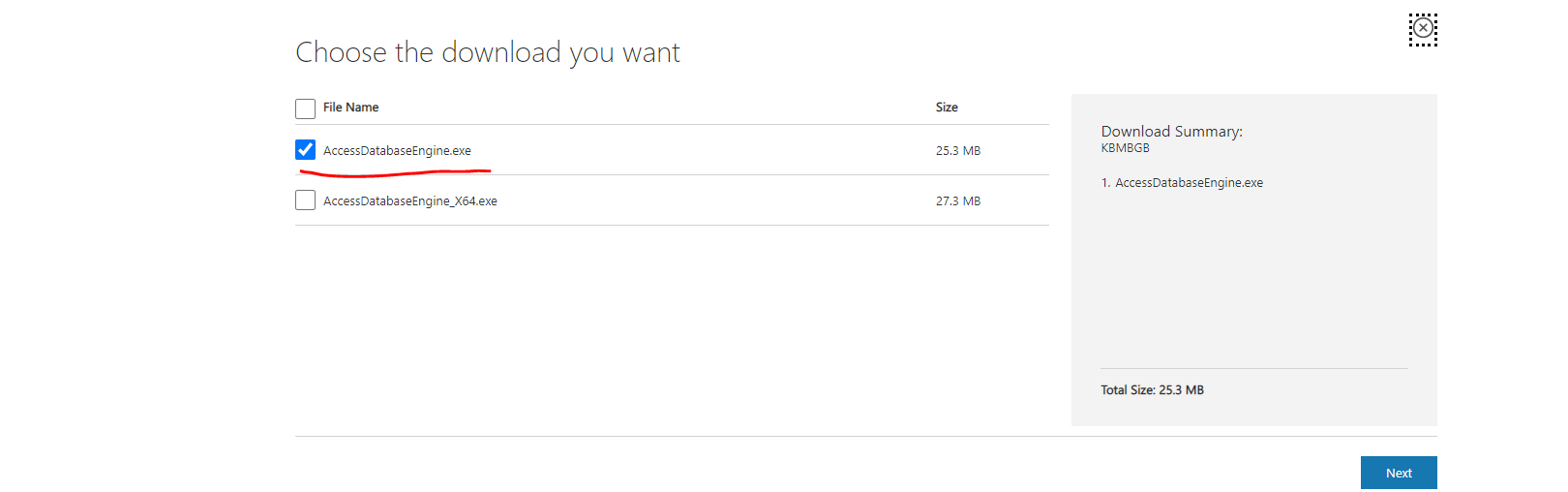The height and width of the screenshot is (492, 1568).
Task: Click item 1 in the Download Summary list
Action: click(1182, 183)
